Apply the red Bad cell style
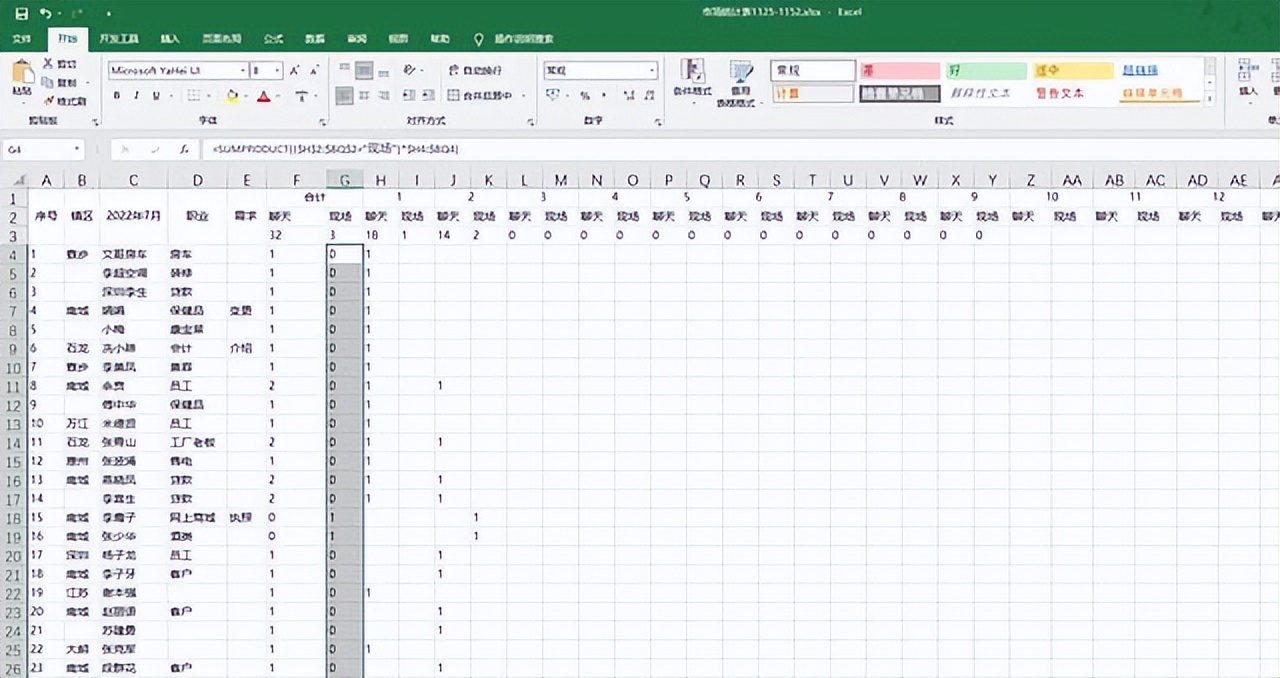Screen dimensions: 1280x678 [899, 71]
